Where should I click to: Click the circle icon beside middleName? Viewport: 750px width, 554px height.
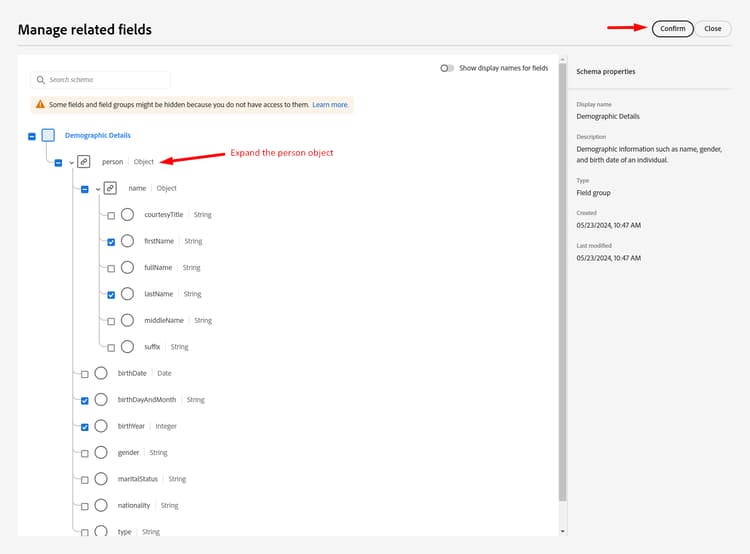pos(127,320)
